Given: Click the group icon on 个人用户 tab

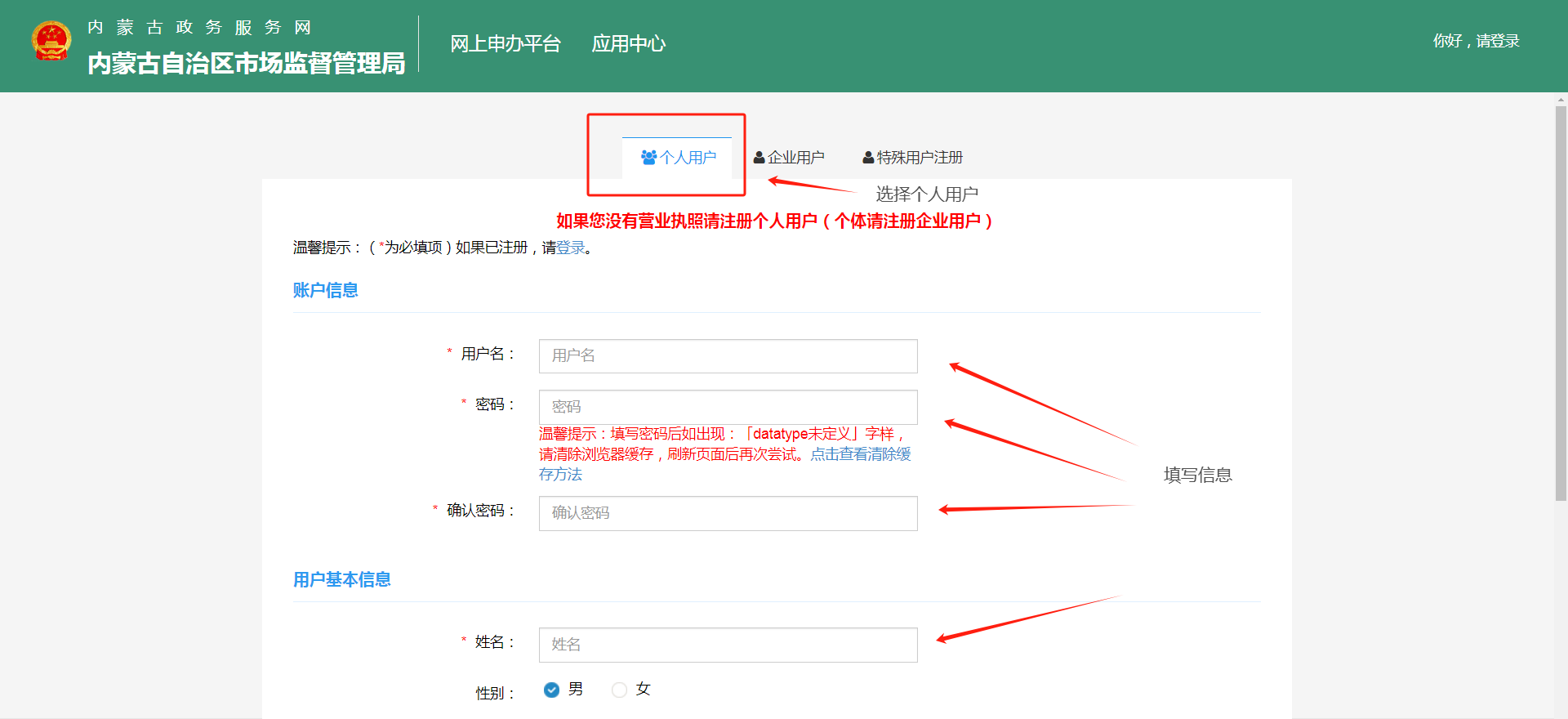Looking at the screenshot, I should 648,157.
